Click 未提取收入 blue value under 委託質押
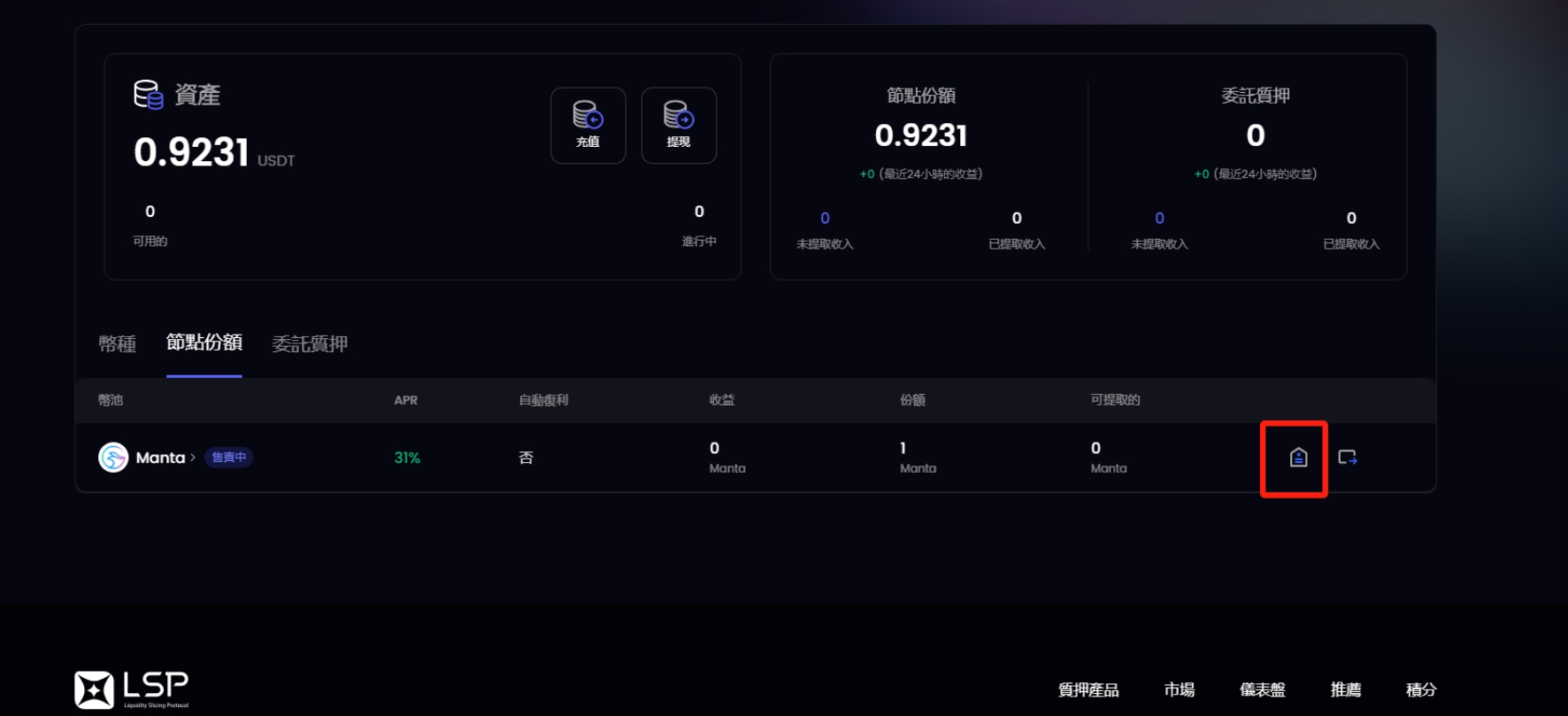Screen dimensions: 1568x716 pyautogui.click(x=1159, y=219)
